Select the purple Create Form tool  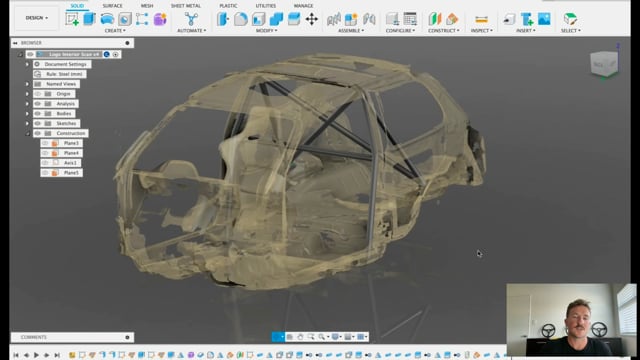coord(160,19)
